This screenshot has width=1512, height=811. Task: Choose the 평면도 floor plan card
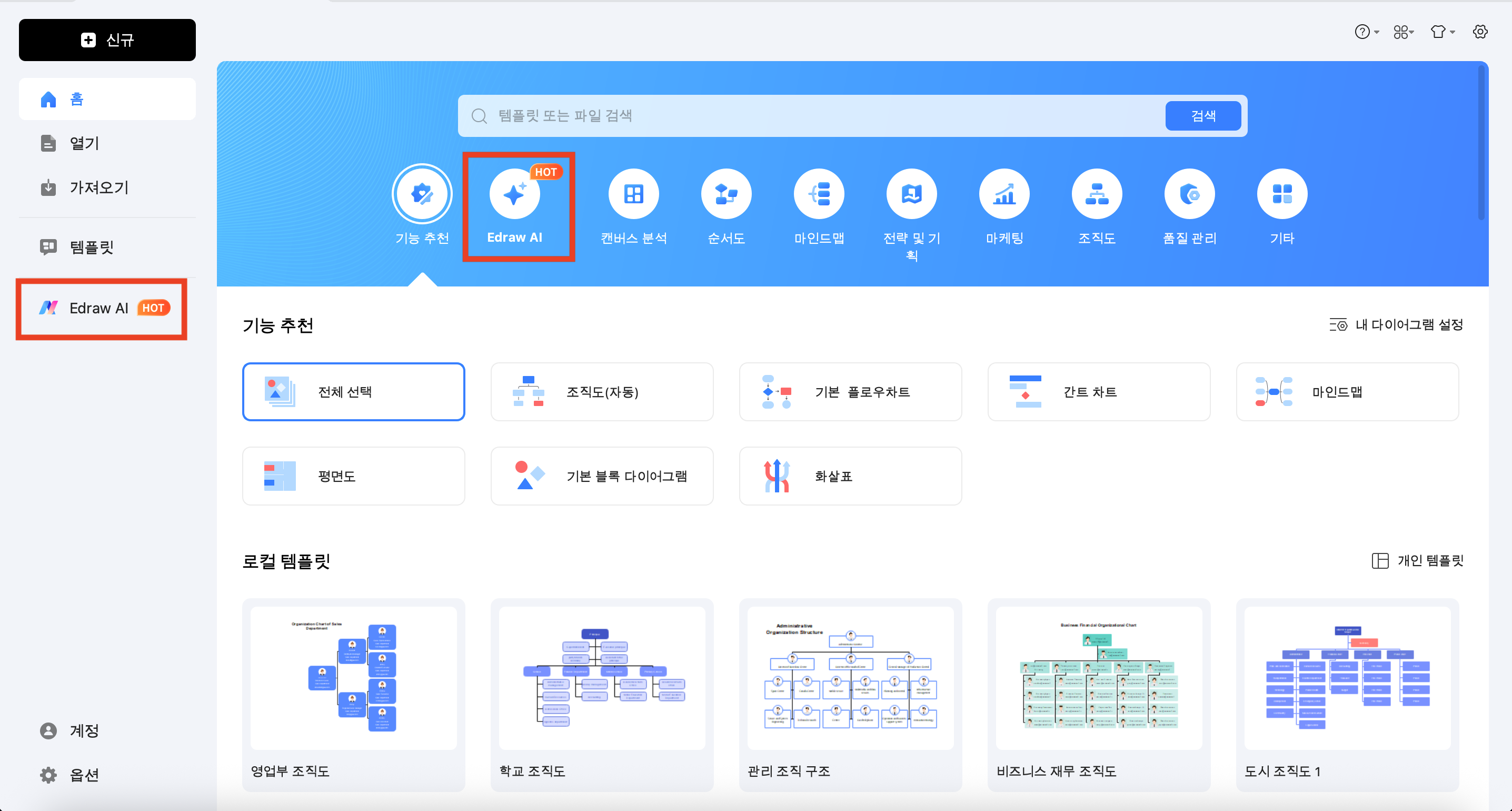353,476
